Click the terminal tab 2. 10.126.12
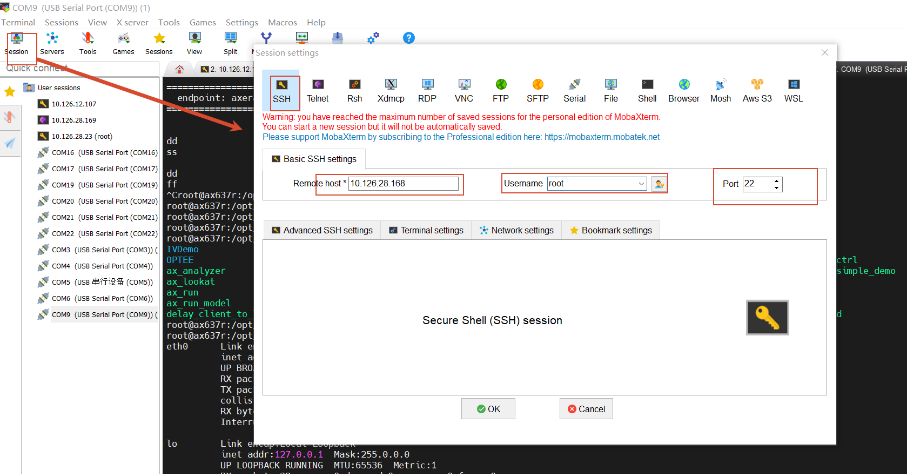The width and height of the screenshot is (907, 474). (226, 69)
